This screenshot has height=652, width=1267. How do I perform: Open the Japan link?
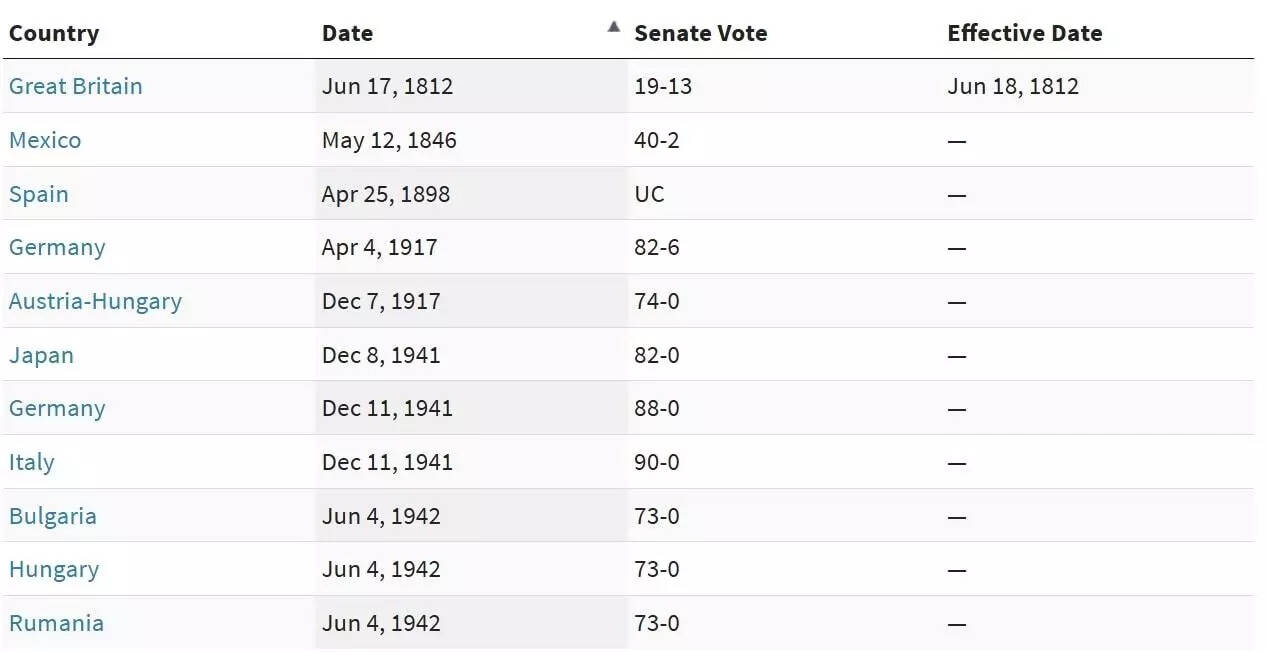[x=40, y=355]
